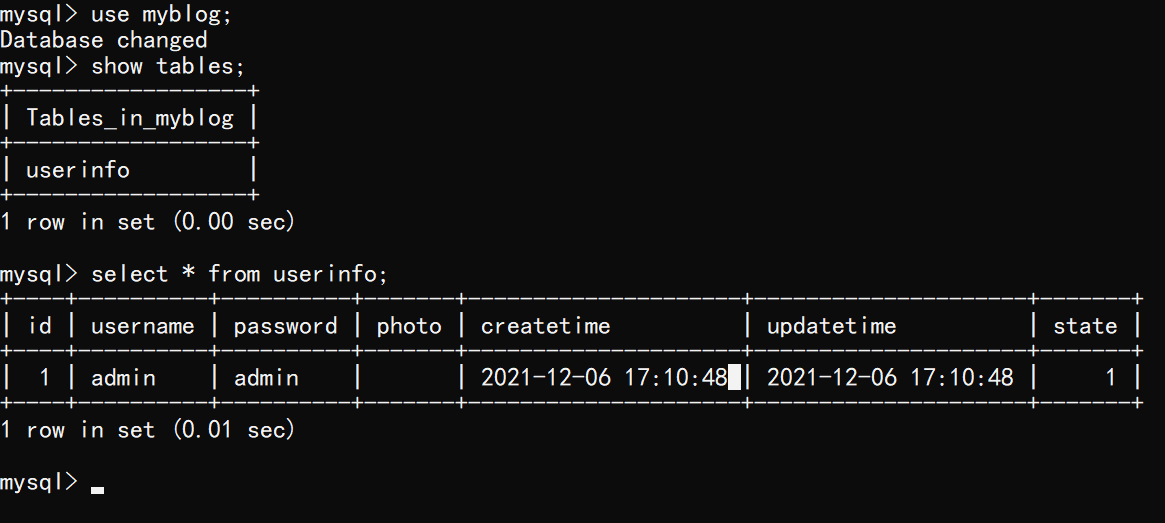Screen dimensions: 1165x523
Task: Click the updatetime column header
Action: (831, 326)
